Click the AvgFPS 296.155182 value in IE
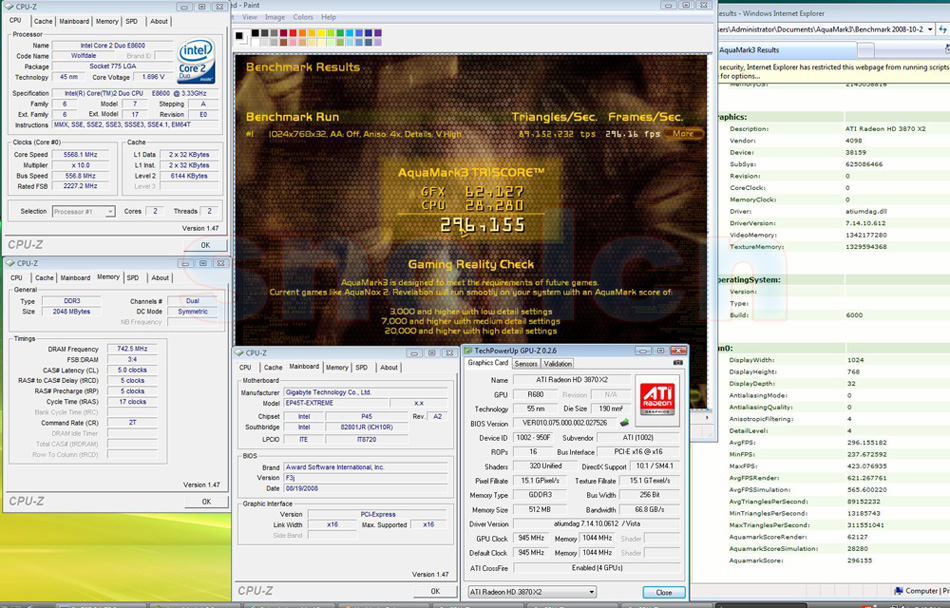 pos(867,443)
